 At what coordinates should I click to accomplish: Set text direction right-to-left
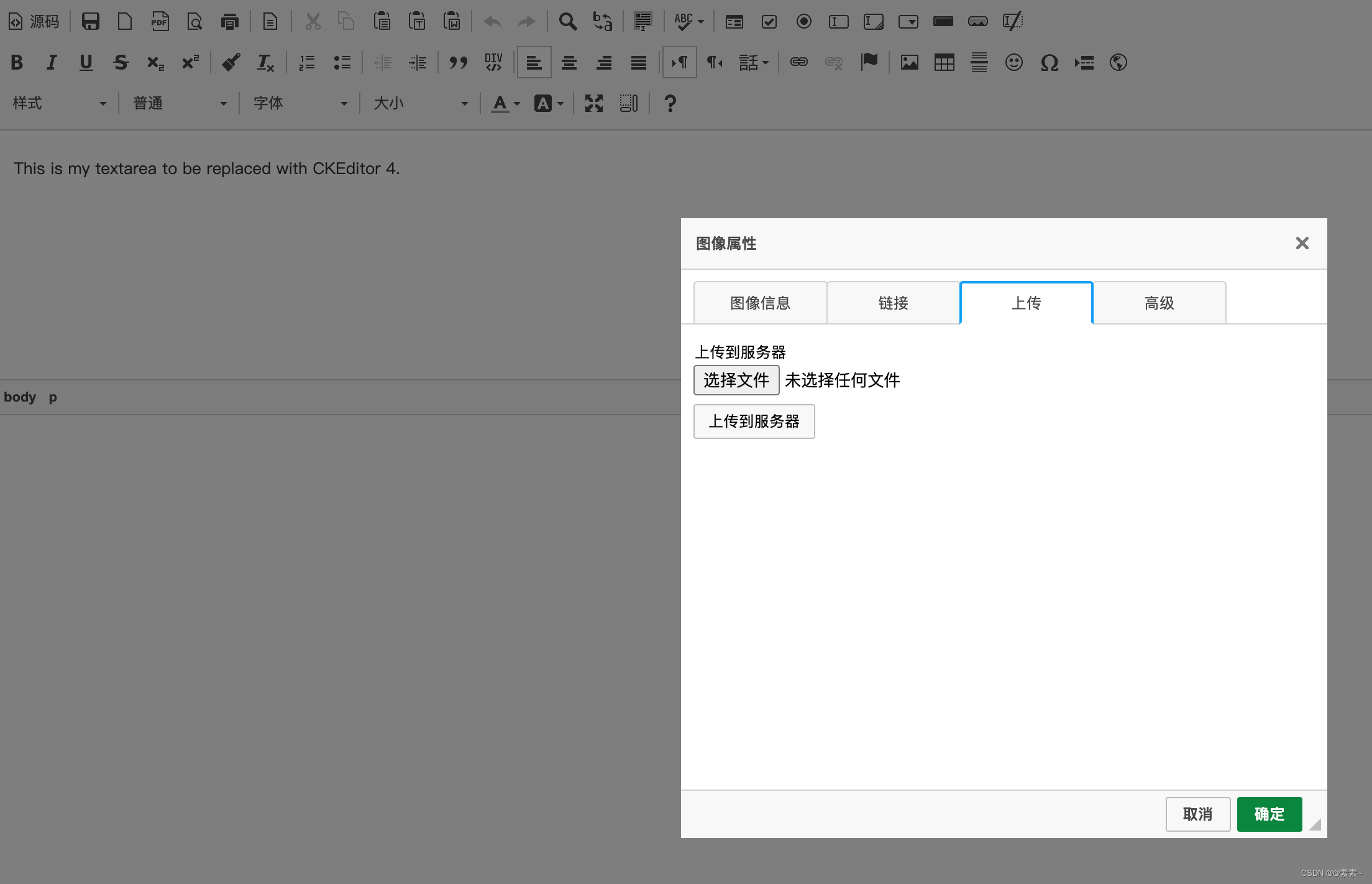point(715,62)
